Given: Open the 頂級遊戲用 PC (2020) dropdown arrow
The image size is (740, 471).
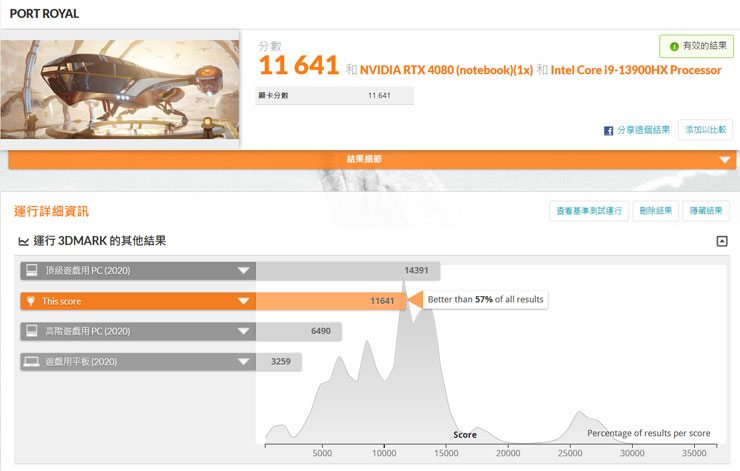Looking at the screenshot, I should click(x=243, y=271).
